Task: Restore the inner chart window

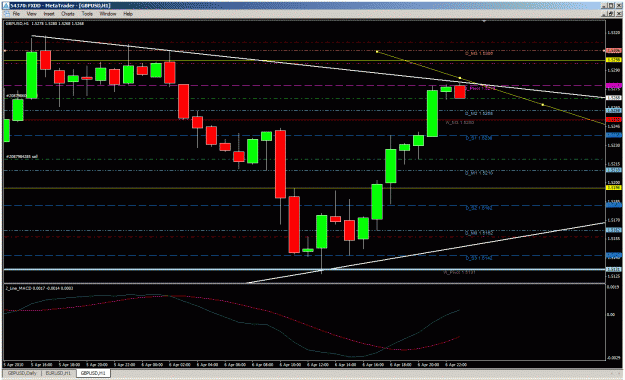Action: point(611,14)
